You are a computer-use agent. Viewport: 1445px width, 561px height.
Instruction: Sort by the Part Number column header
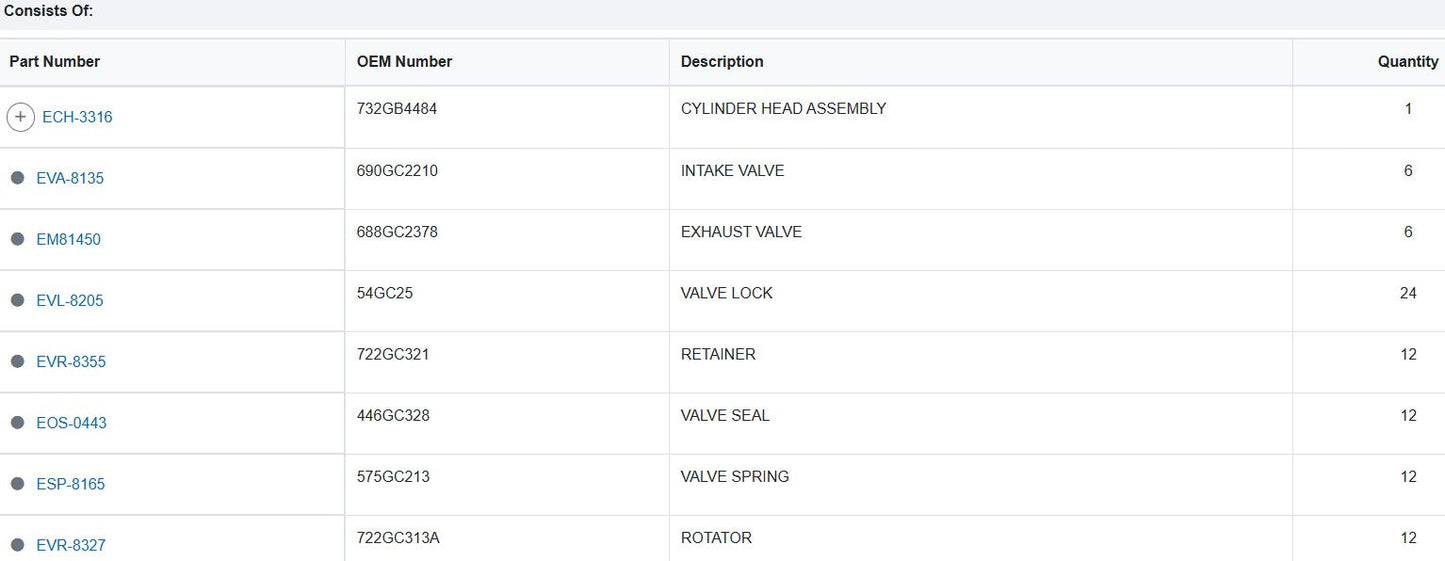click(55, 62)
